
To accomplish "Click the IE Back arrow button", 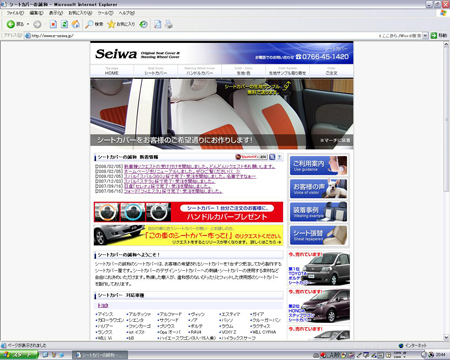I will (x=11, y=24).
